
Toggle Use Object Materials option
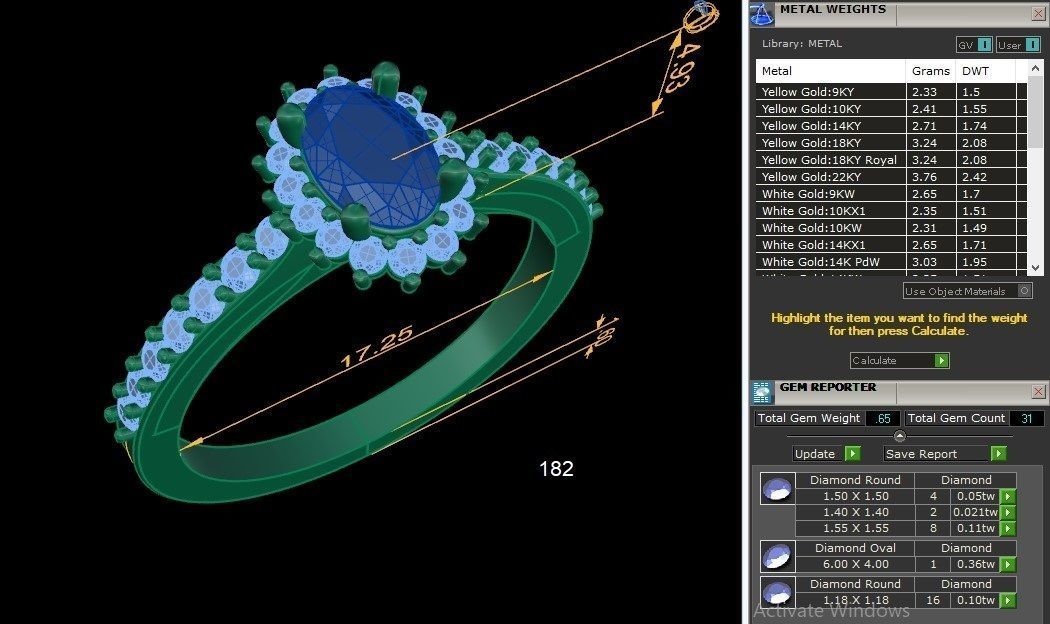(968, 291)
